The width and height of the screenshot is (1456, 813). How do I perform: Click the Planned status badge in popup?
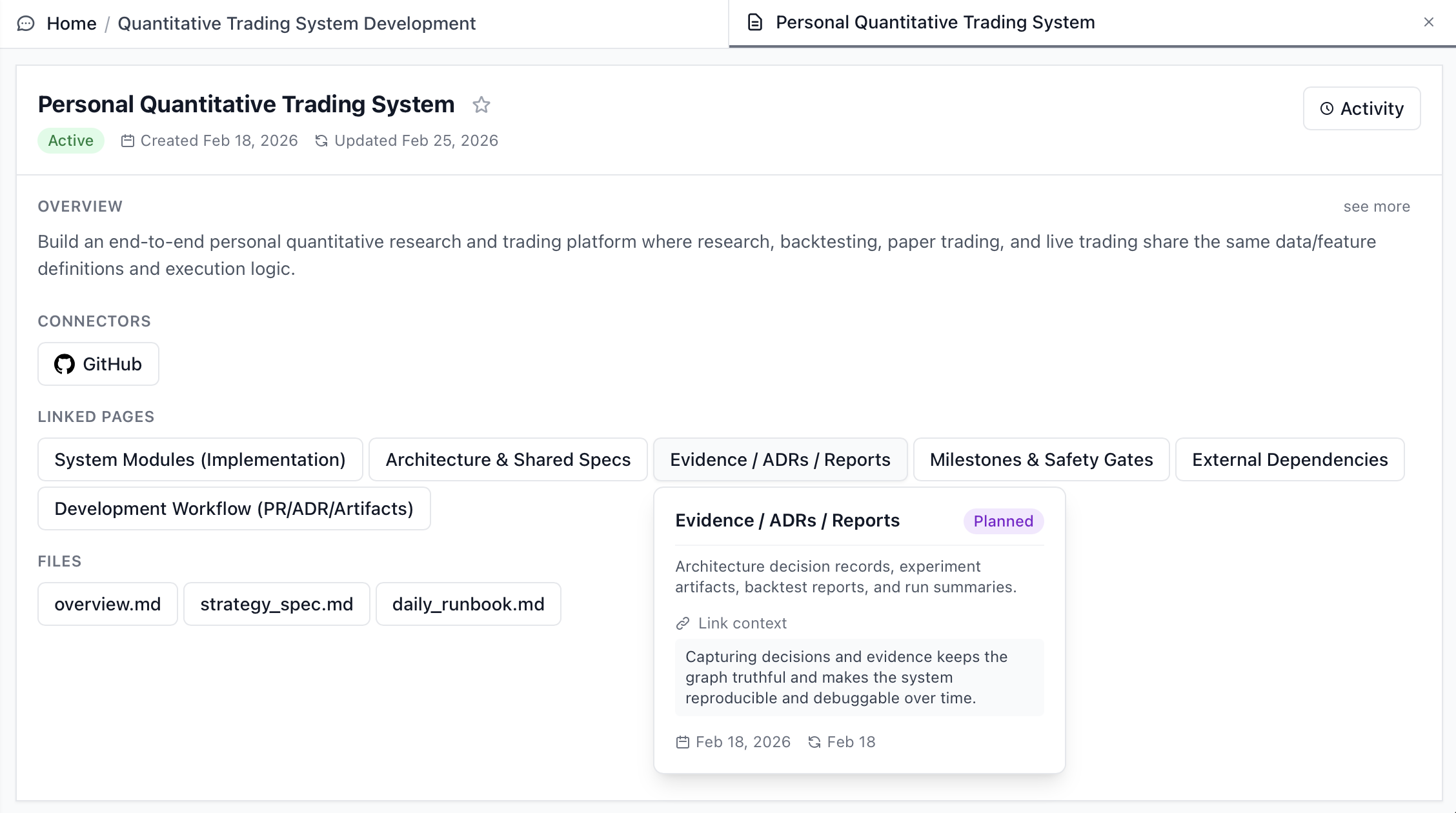1003,521
